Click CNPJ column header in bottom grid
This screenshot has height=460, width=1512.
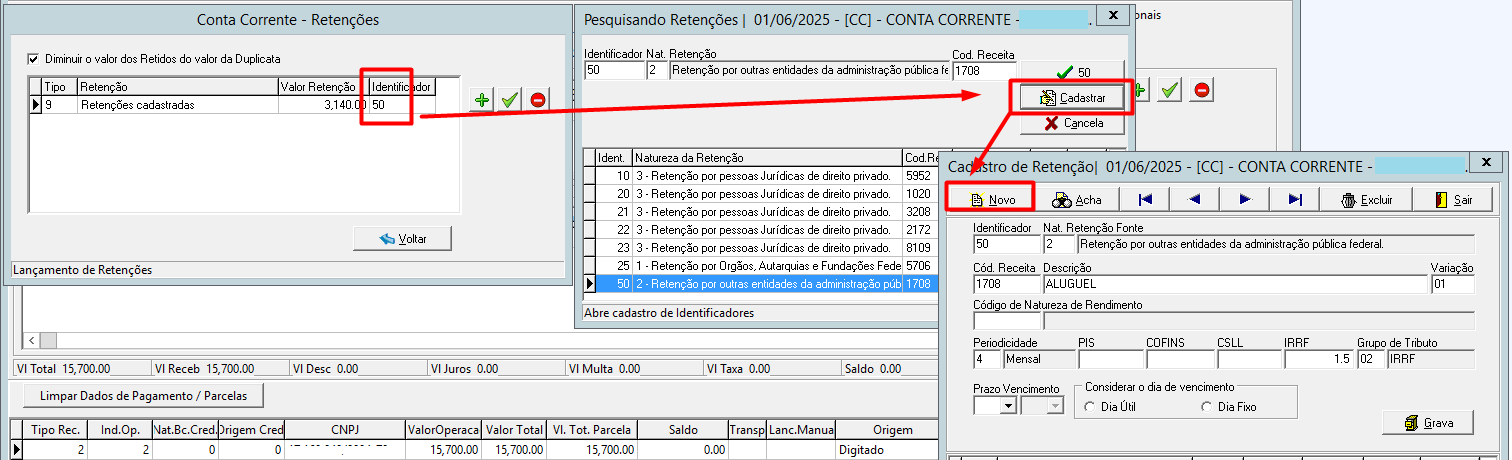point(345,430)
